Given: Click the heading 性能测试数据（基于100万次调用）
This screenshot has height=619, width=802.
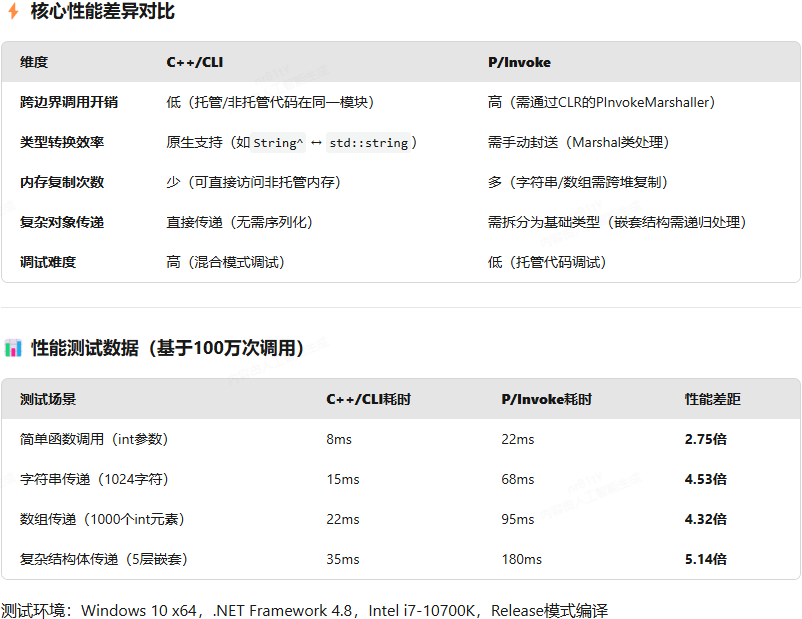Looking at the screenshot, I should tap(167, 348).
